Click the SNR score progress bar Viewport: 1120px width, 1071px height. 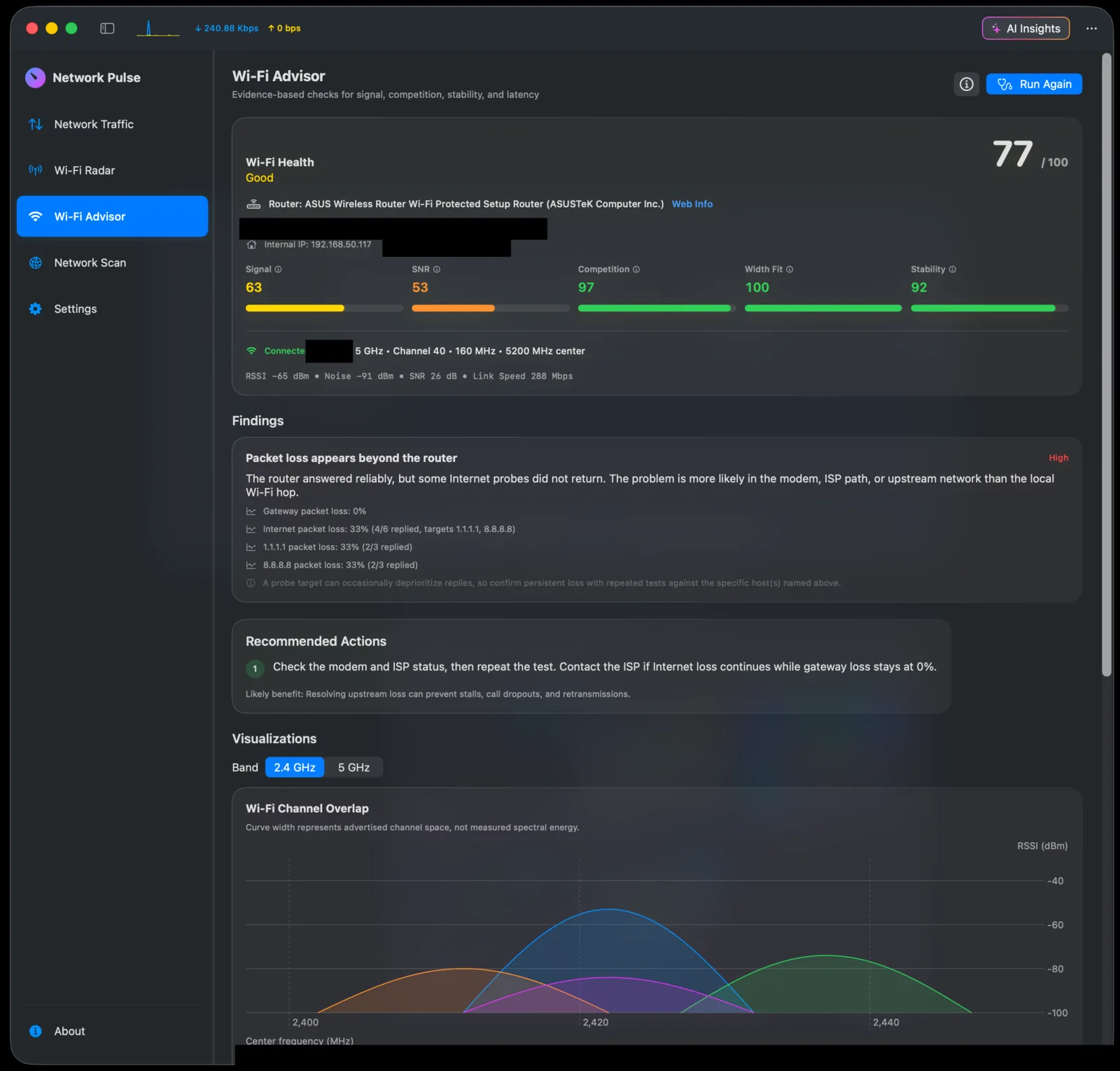pyautogui.click(x=490, y=308)
